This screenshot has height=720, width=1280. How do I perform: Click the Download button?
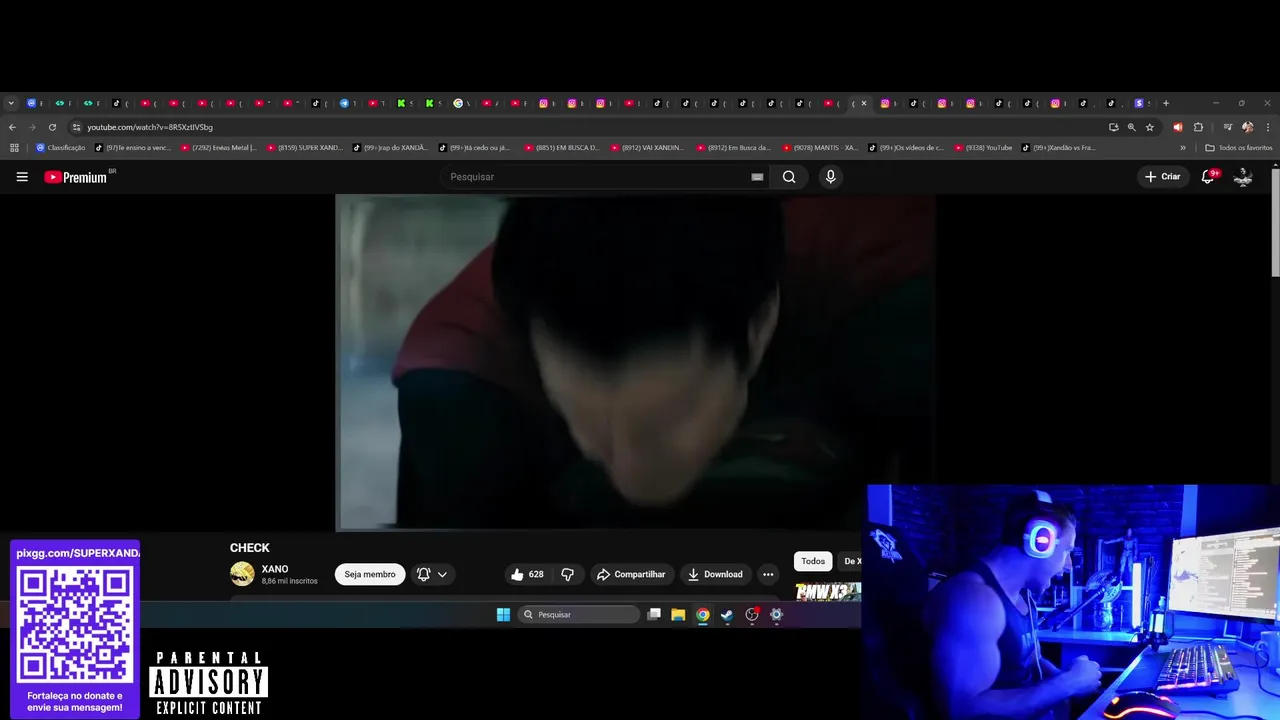715,574
